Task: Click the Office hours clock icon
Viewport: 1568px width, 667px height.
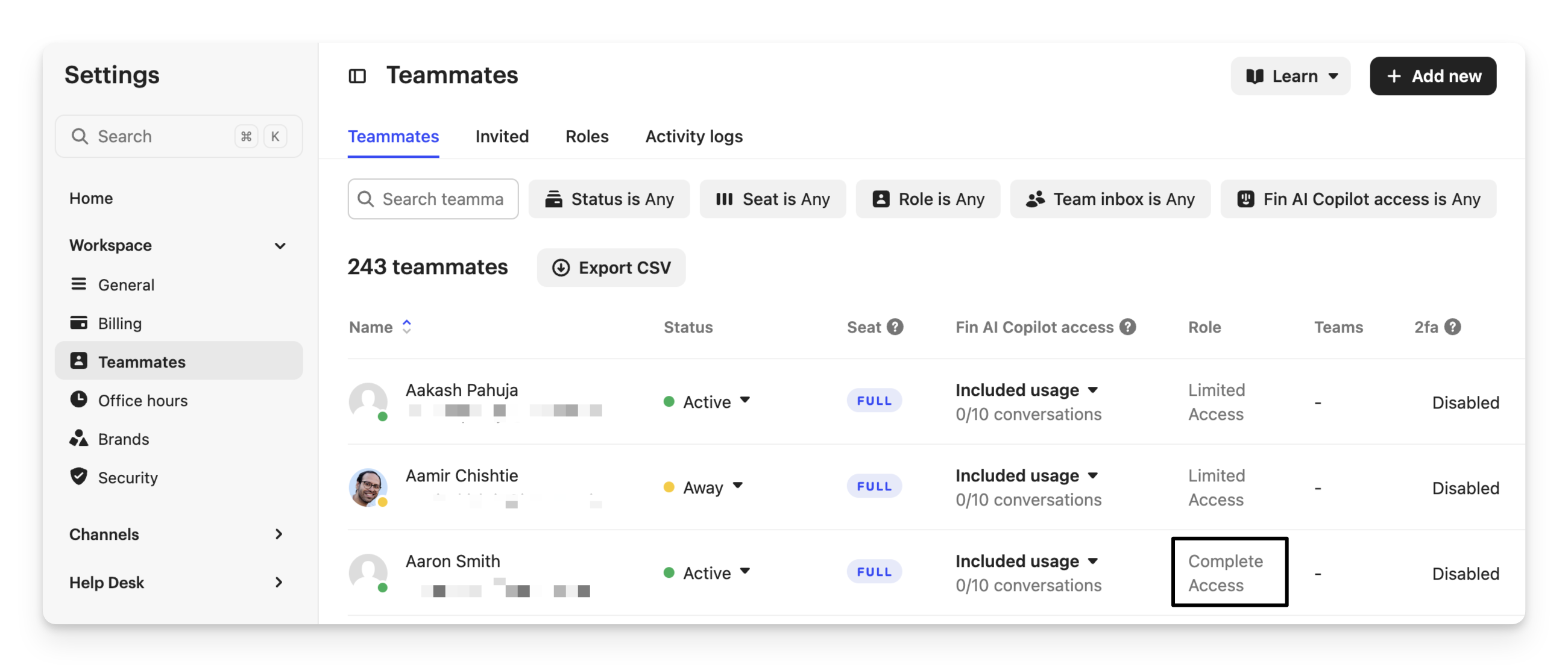Action: click(78, 400)
